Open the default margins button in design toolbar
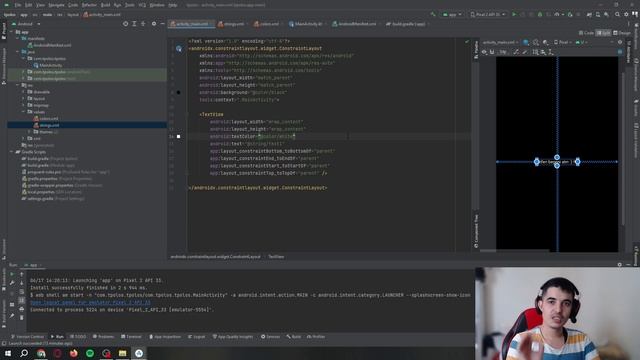Screen dimensions: 640x360 tap(503, 52)
